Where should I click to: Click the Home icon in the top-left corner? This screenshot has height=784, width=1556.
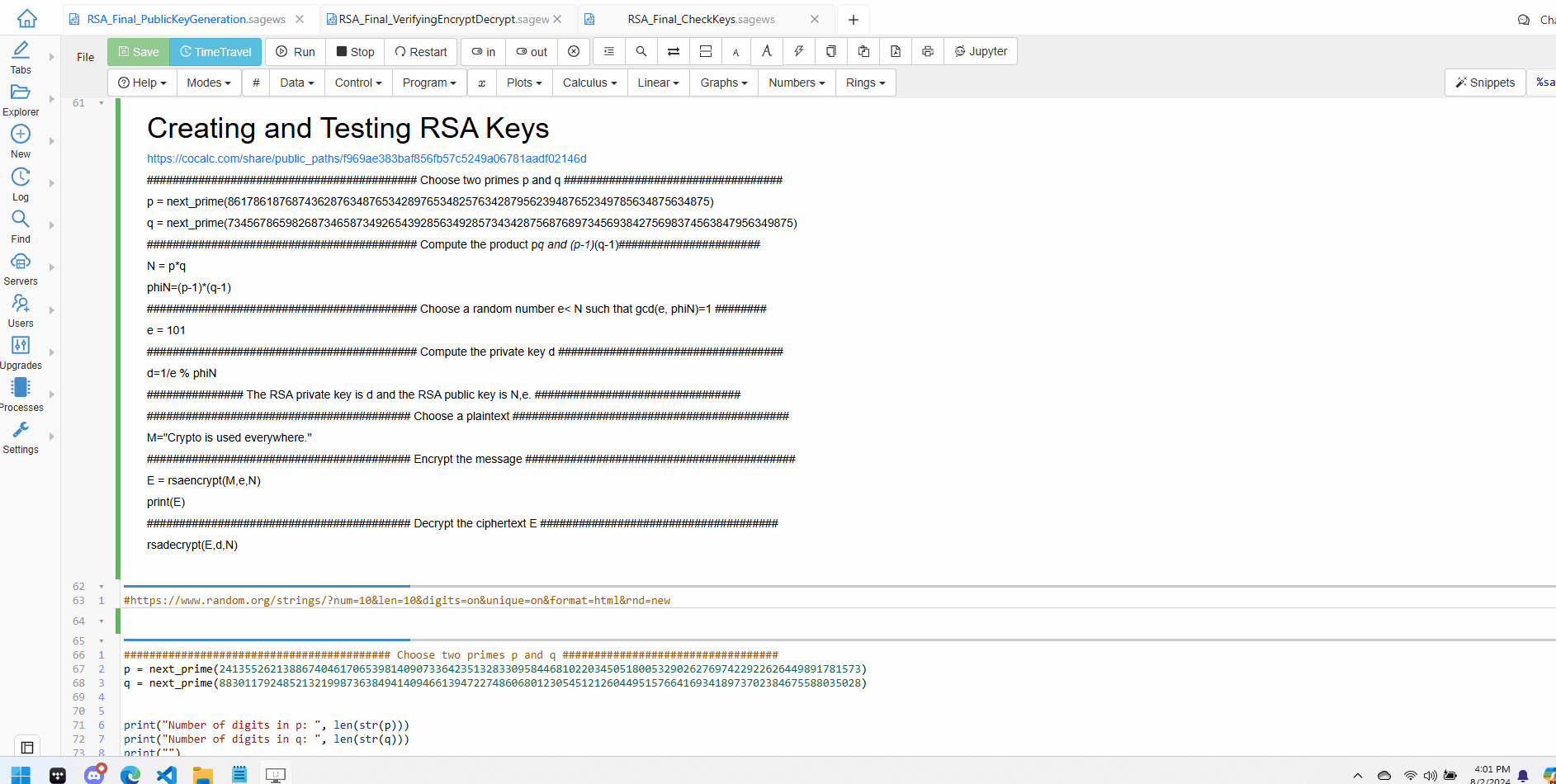click(27, 18)
